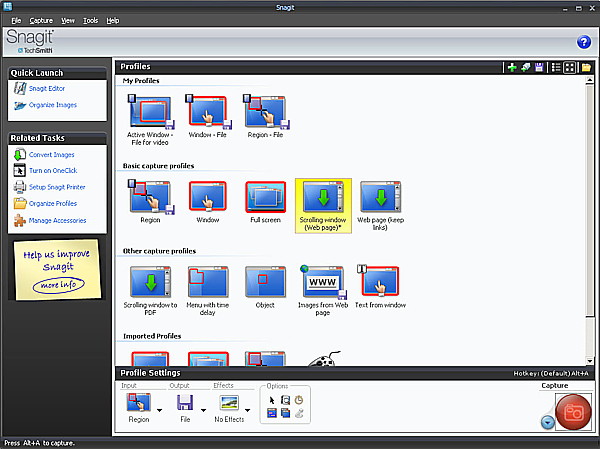This screenshot has height=449, width=600.
Task: Open Snagit help with the blue question mark
Action: (x=584, y=42)
